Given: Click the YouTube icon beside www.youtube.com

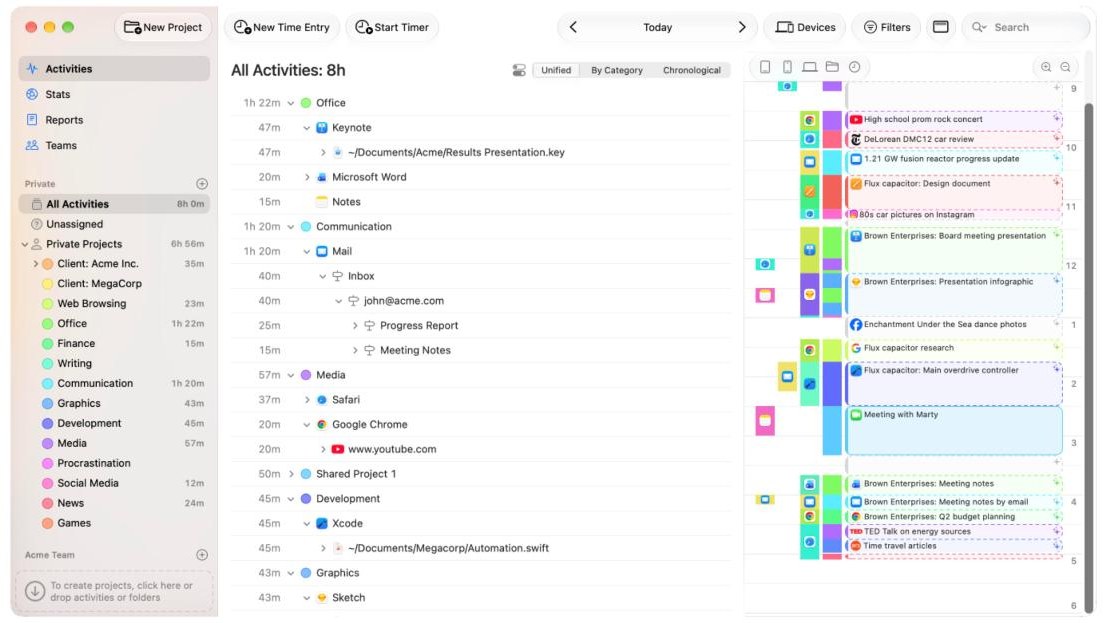Looking at the screenshot, I should [x=338, y=449].
